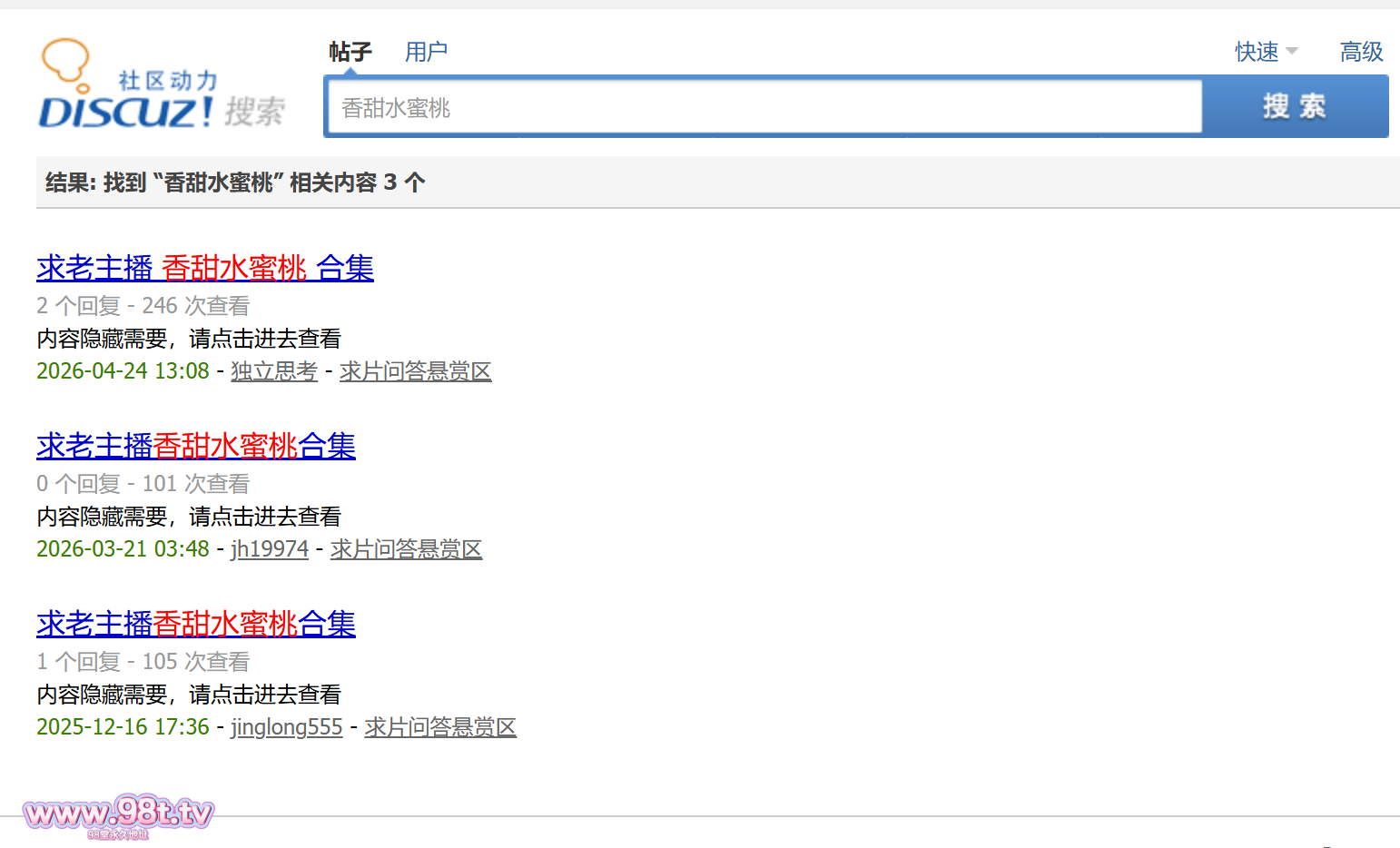Viewport: 1400px width, 848px height.
Task: Click the 2026-04-24 13:08 timestamp
Action: tap(123, 371)
